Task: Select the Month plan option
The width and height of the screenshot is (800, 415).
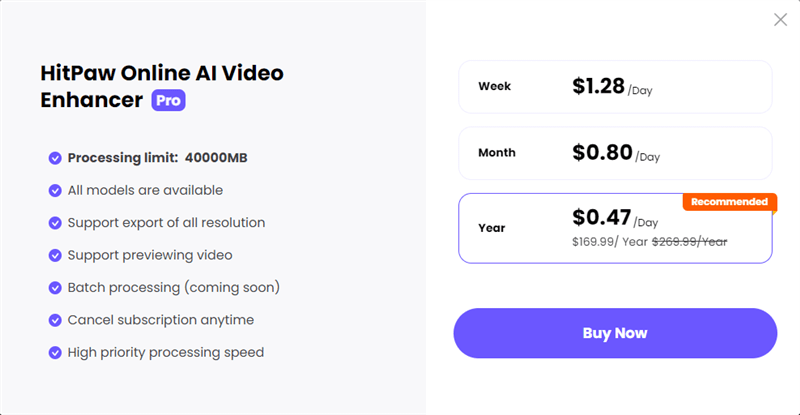Action: tap(615, 153)
